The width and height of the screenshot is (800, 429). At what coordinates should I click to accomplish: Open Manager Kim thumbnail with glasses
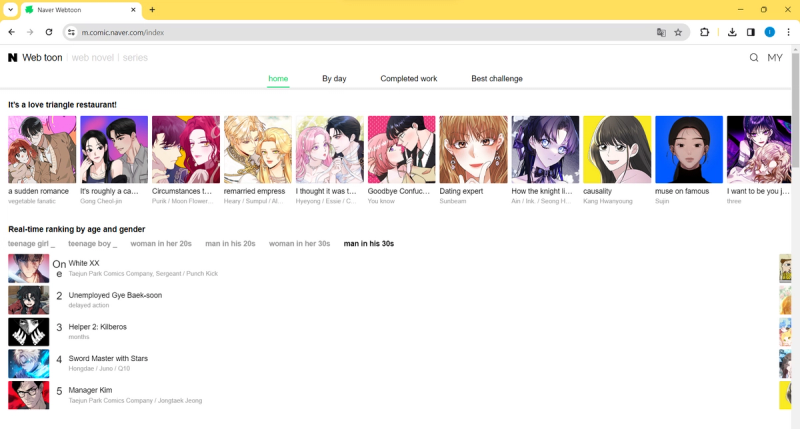pos(29,395)
